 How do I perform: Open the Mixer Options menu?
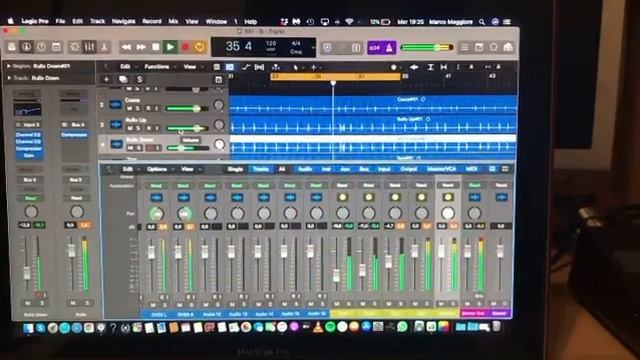click(157, 169)
